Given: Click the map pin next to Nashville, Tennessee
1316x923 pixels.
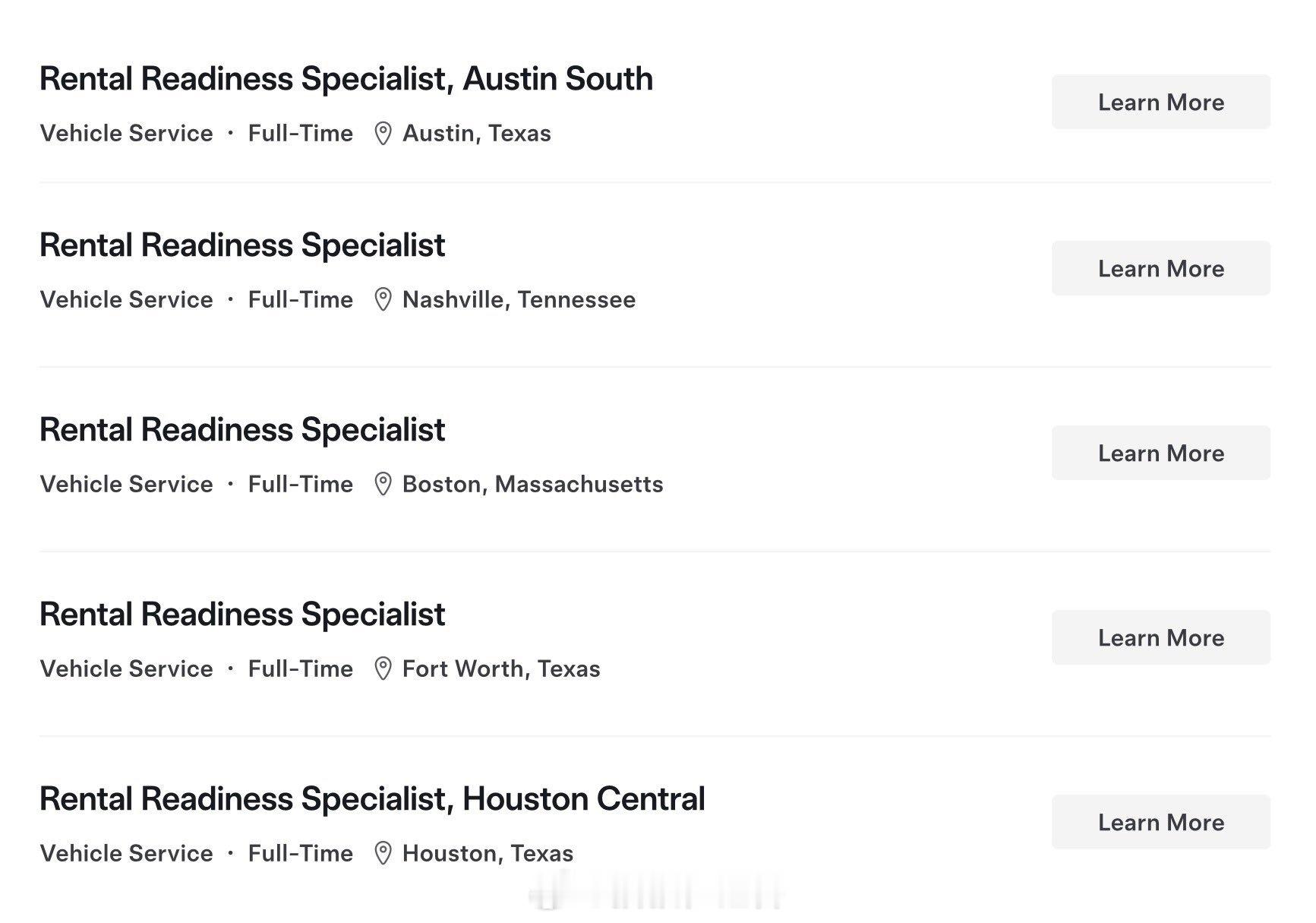Looking at the screenshot, I should coord(383,299).
